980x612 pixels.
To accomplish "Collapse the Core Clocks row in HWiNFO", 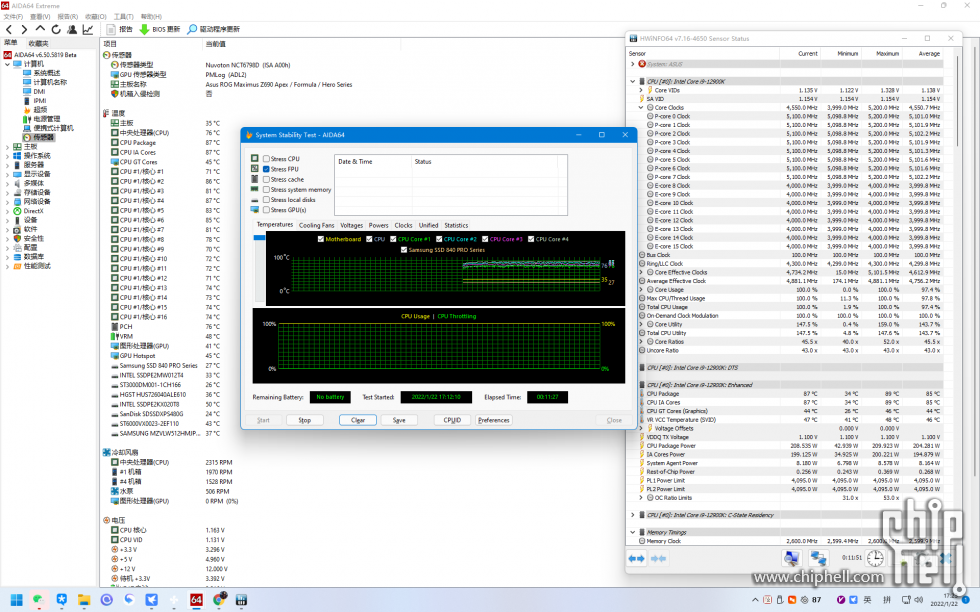I will [641, 108].
